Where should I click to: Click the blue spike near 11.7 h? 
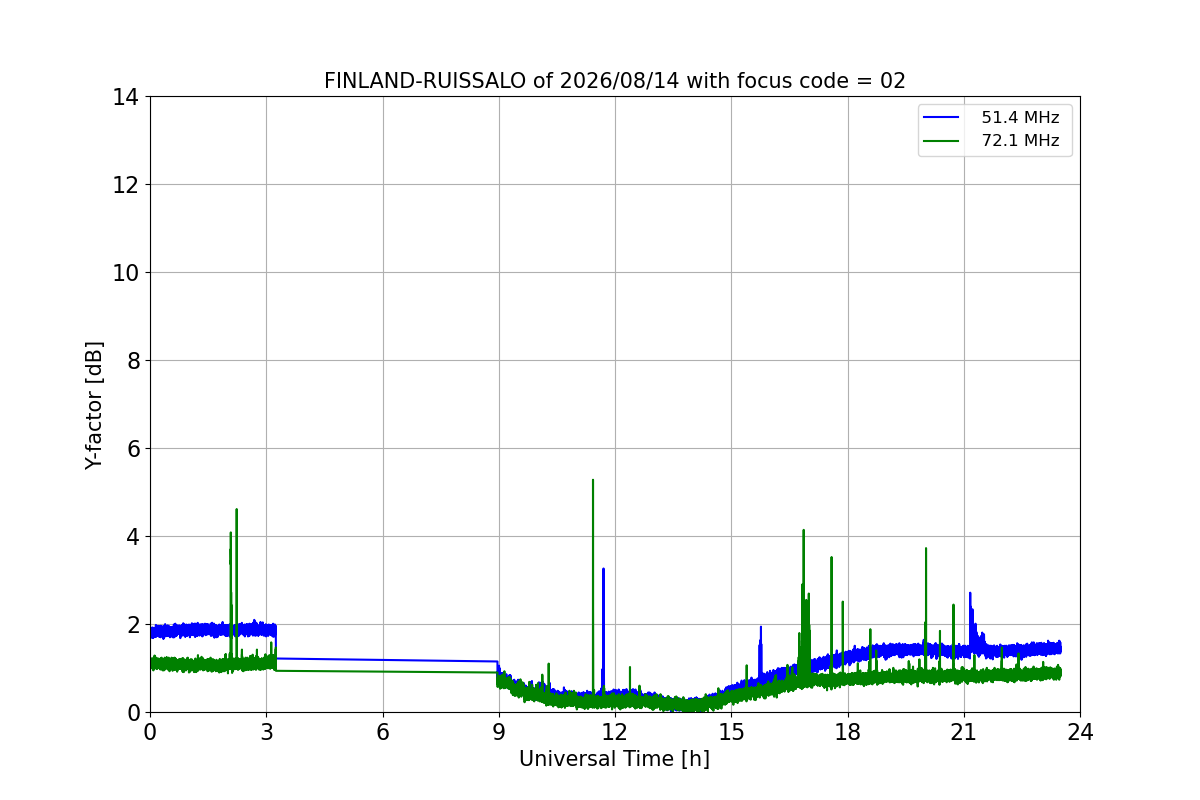pyautogui.click(x=603, y=569)
